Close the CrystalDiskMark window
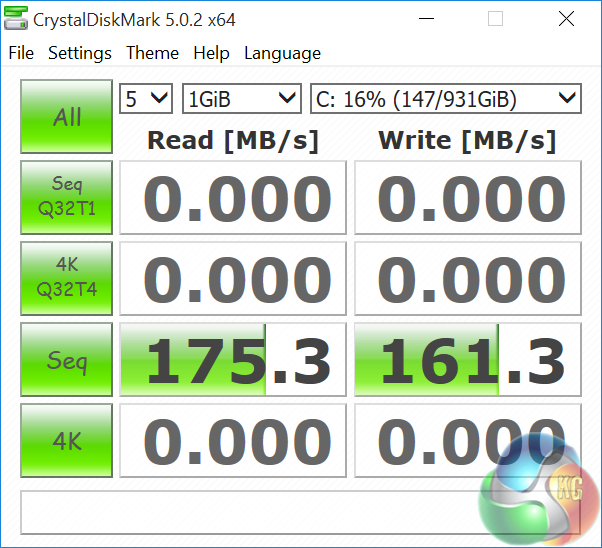Image resolution: width=602 pixels, height=548 pixels. pyautogui.click(x=566, y=18)
